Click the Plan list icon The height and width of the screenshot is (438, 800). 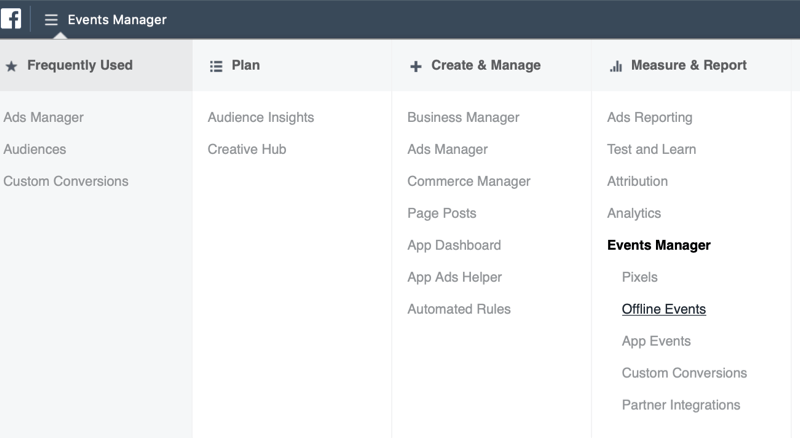215,66
